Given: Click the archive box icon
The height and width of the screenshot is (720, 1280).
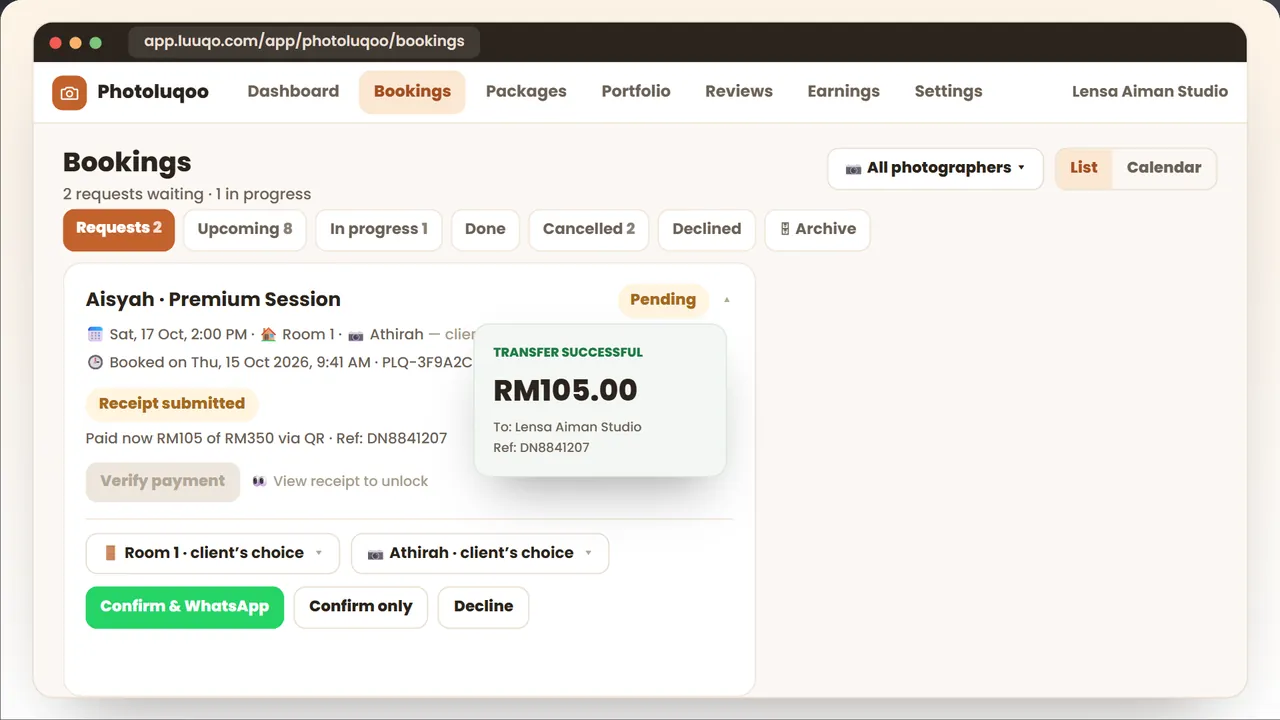Looking at the screenshot, I should tap(785, 229).
